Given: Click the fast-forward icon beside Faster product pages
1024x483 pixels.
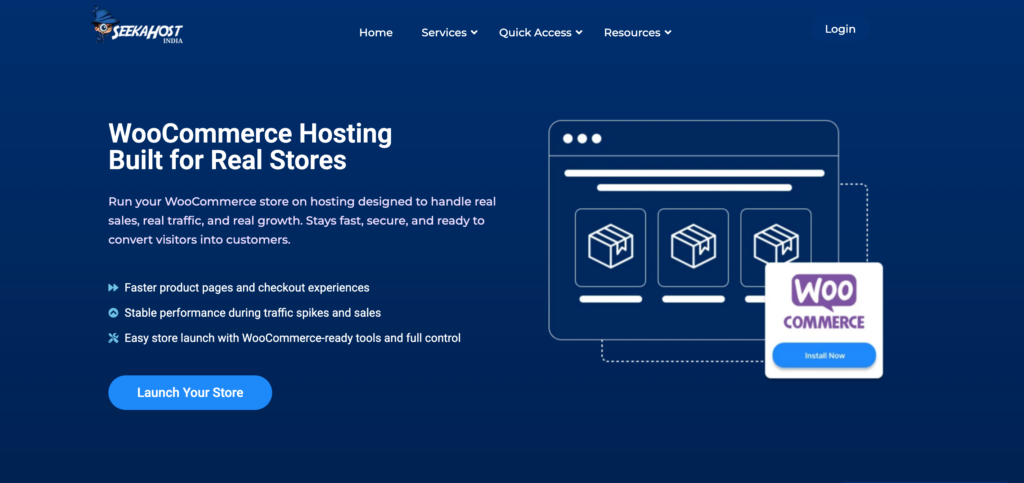Looking at the screenshot, I should click(x=113, y=287).
